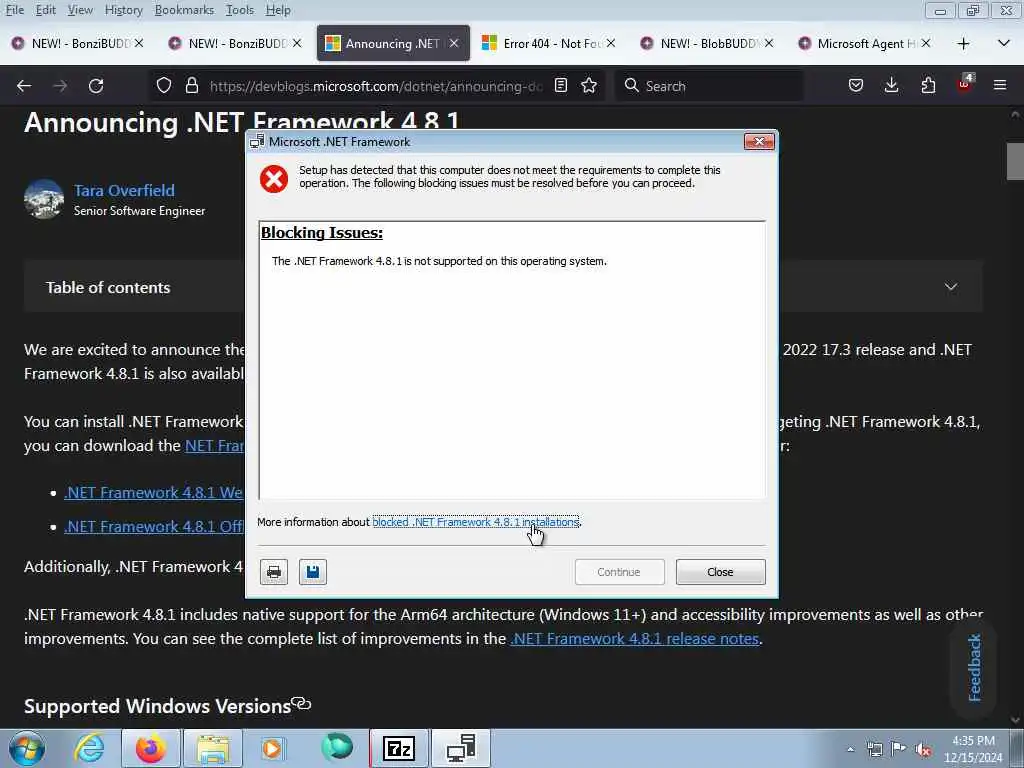Screen dimensions: 1024x768
Task: Click the padlock site info icon
Action: [x=191, y=86]
